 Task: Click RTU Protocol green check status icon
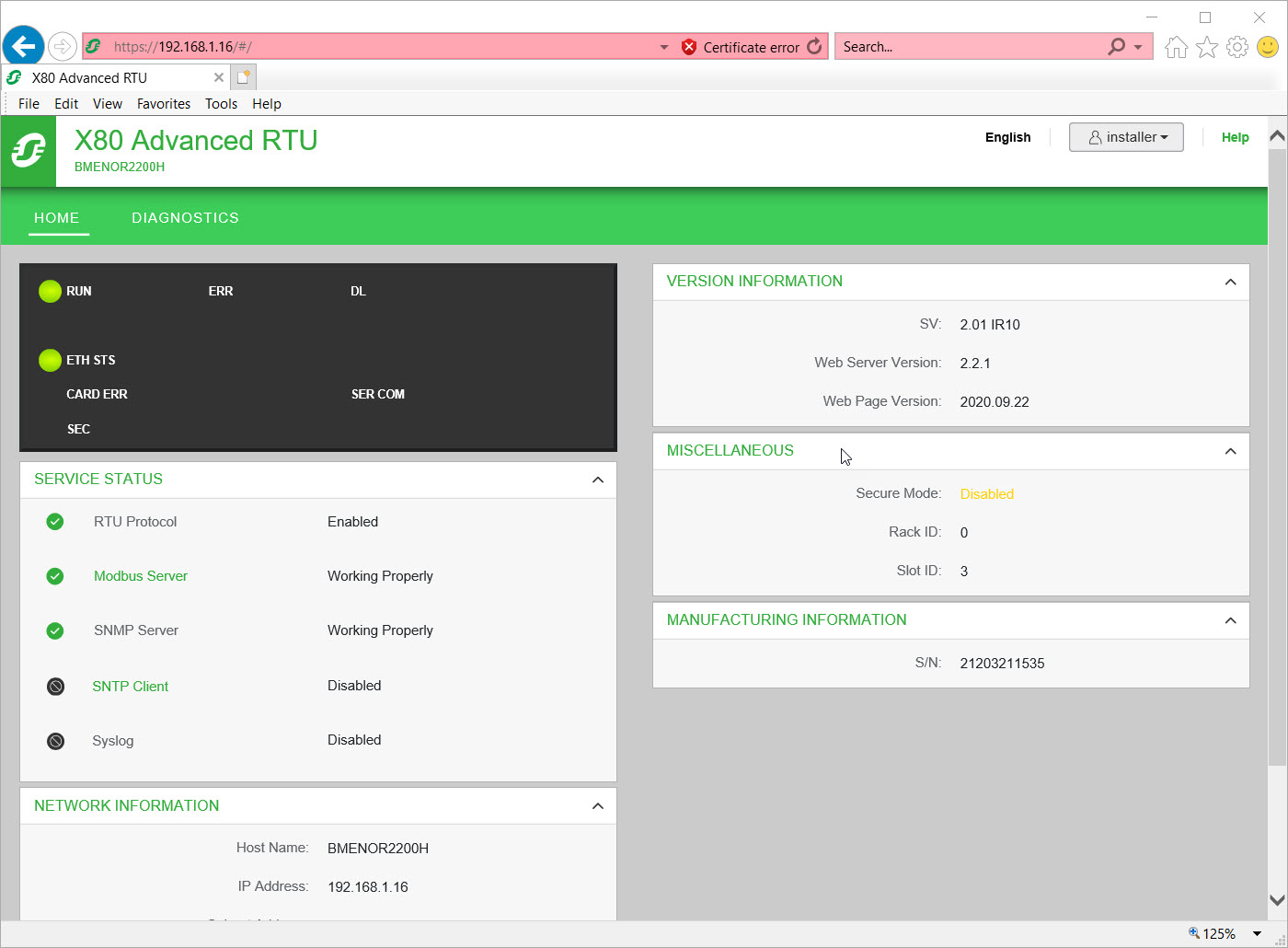pyautogui.click(x=55, y=522)
